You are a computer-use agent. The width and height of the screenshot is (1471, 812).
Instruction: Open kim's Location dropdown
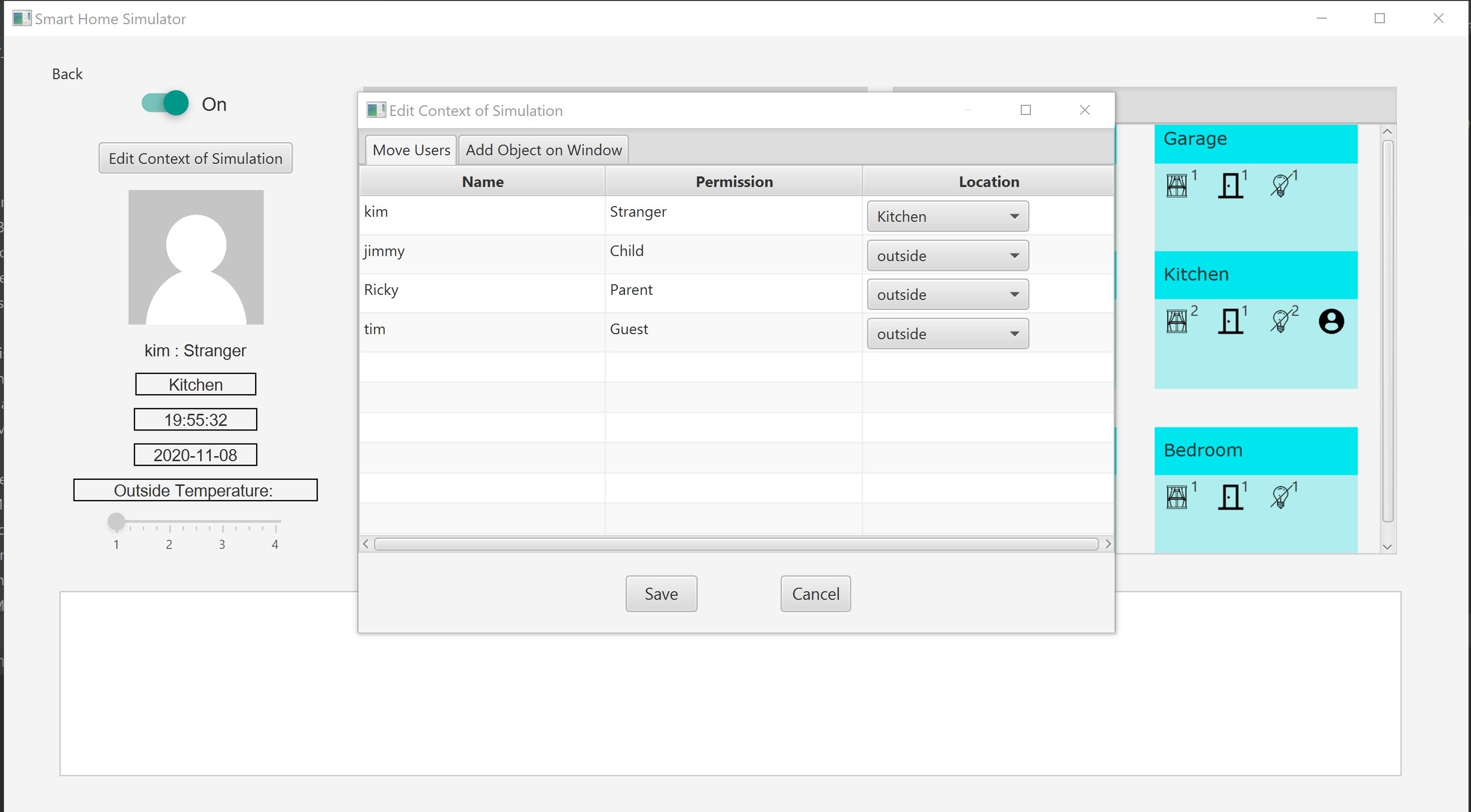[947, 216]
